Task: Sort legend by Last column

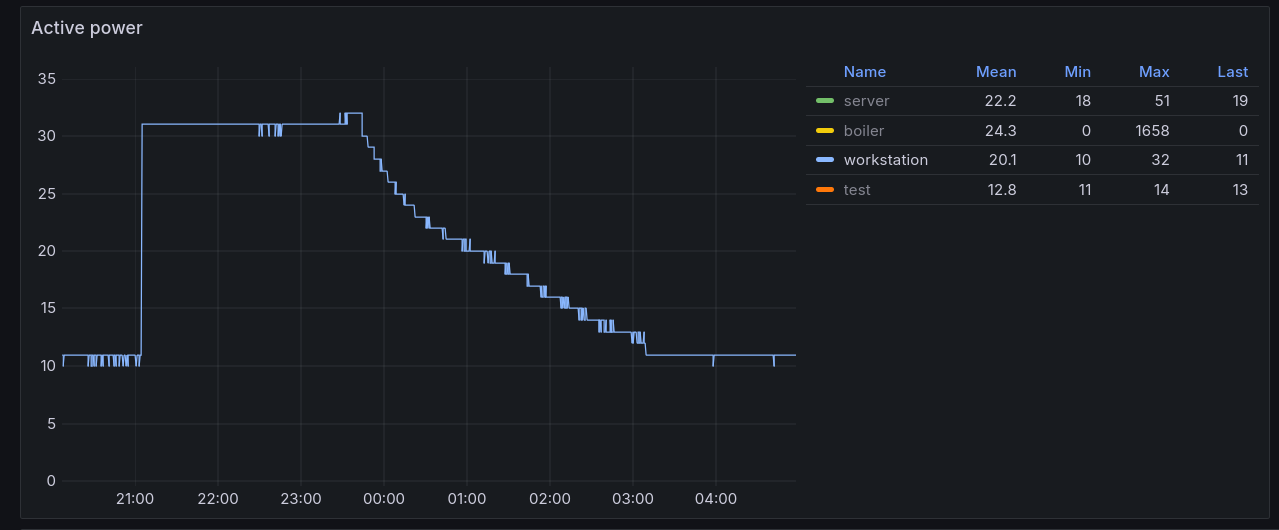Action: 1232,72
